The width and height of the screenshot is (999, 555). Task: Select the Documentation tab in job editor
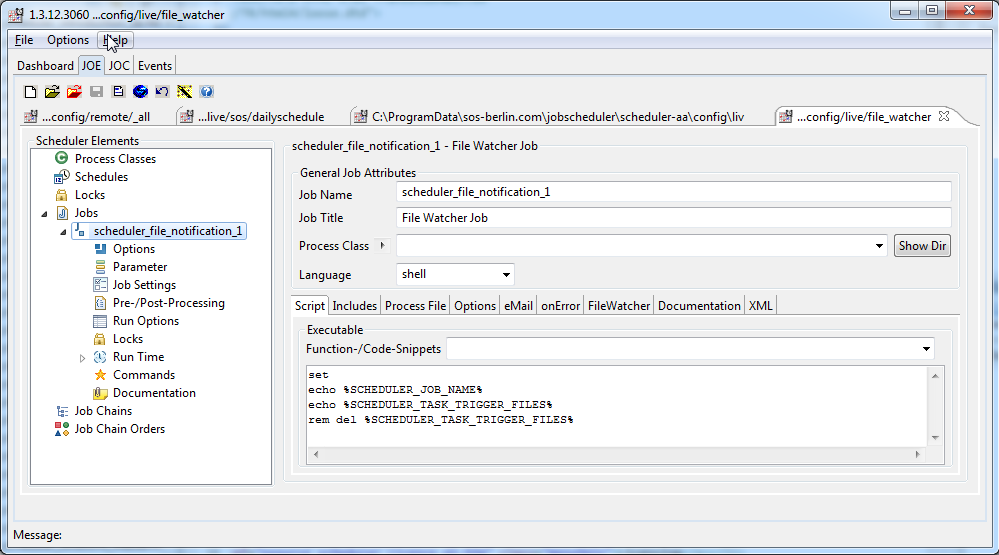pos(699,306)
